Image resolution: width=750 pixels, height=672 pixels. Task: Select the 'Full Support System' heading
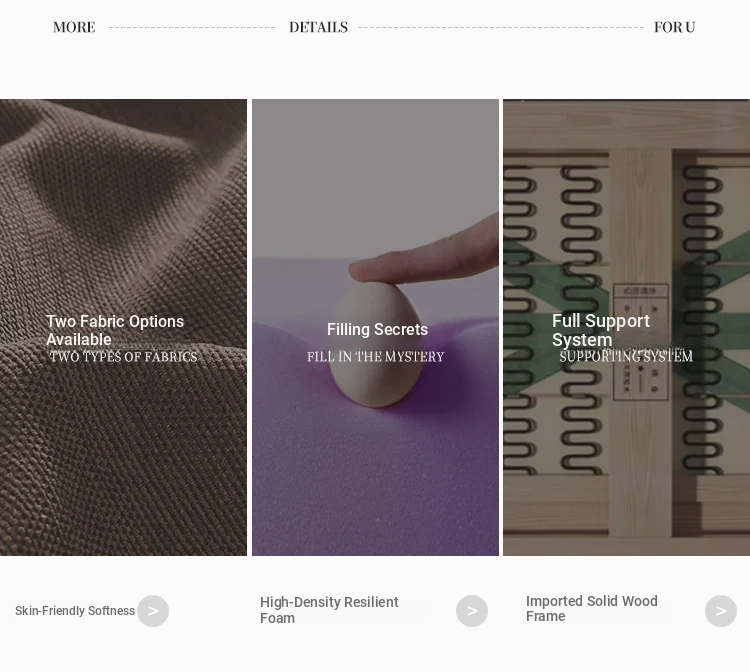[x=601, y=330]
